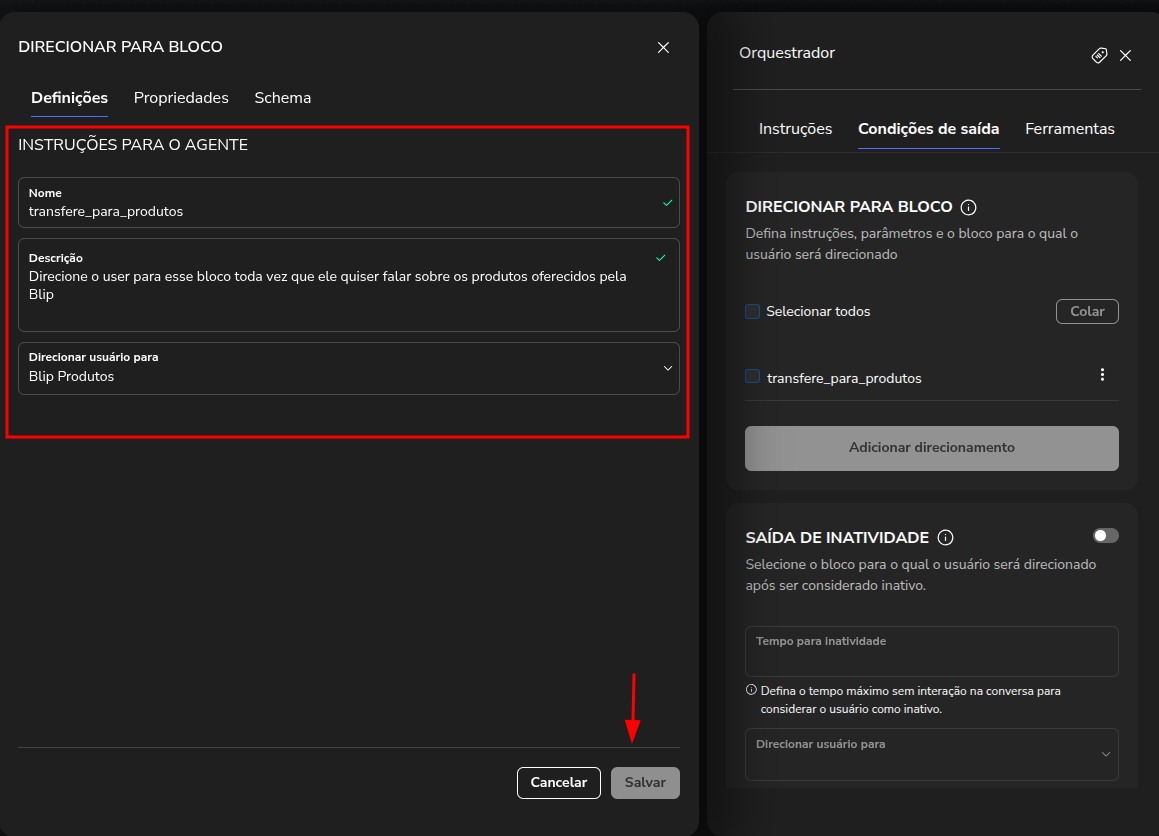
Task: Enable the Saída de inatividade toggle
Action: point(1105,536)
